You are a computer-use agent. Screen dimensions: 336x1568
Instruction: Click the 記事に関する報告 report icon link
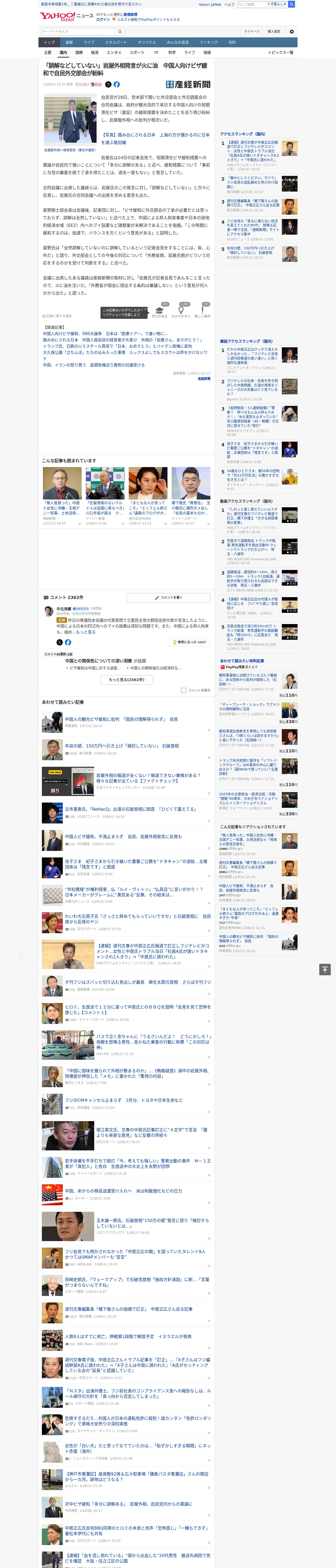pyautogui.click(x=57, y=316)
